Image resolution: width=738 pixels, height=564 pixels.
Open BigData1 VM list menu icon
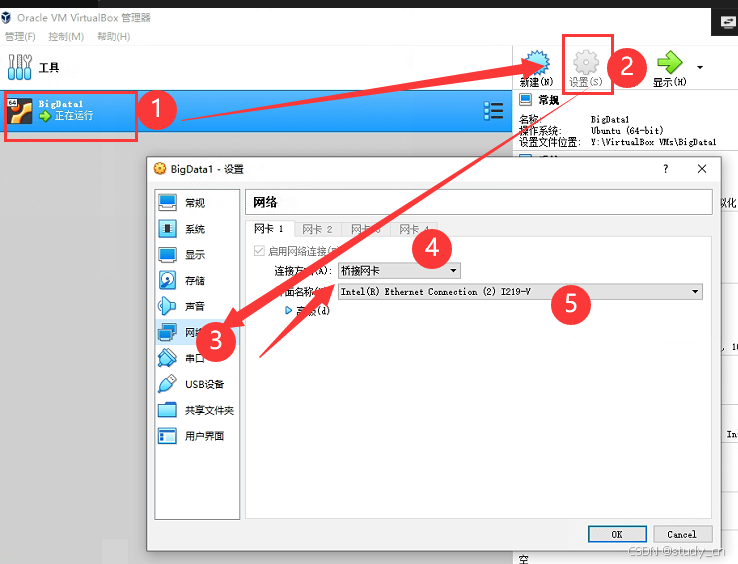point(493,111)
